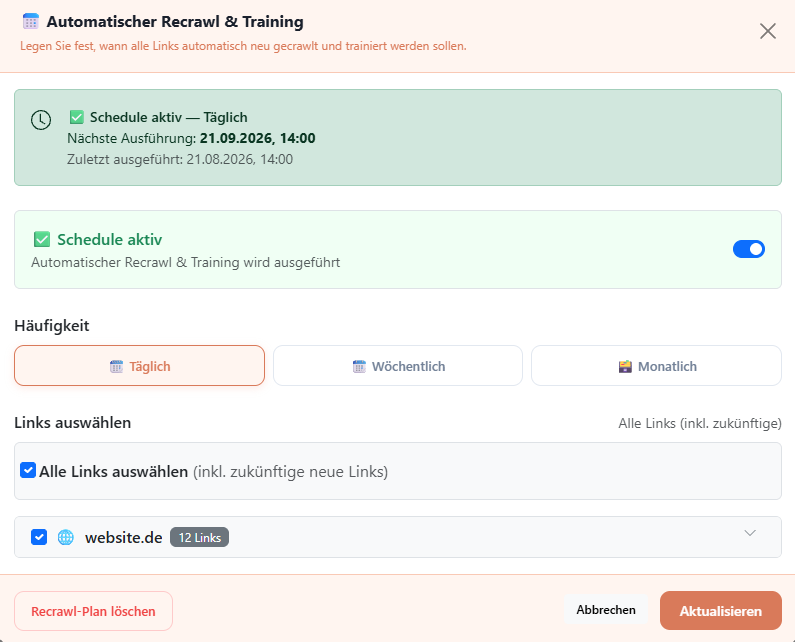
Task: Click the calendar icon in the Täglich button
Action: [x=117, y=366]
